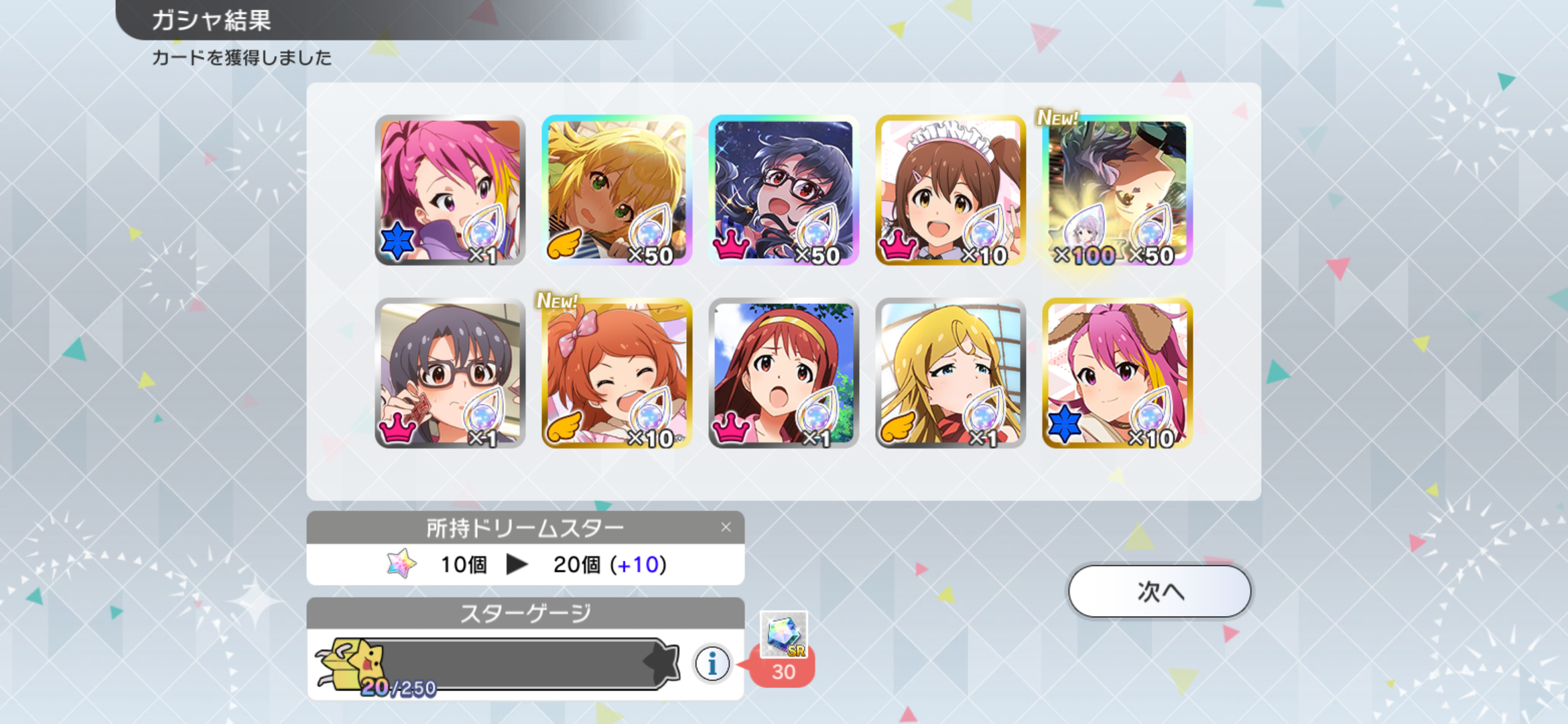Tap the dark star at gauge end

pyautogui.click(x=661, y=663)
